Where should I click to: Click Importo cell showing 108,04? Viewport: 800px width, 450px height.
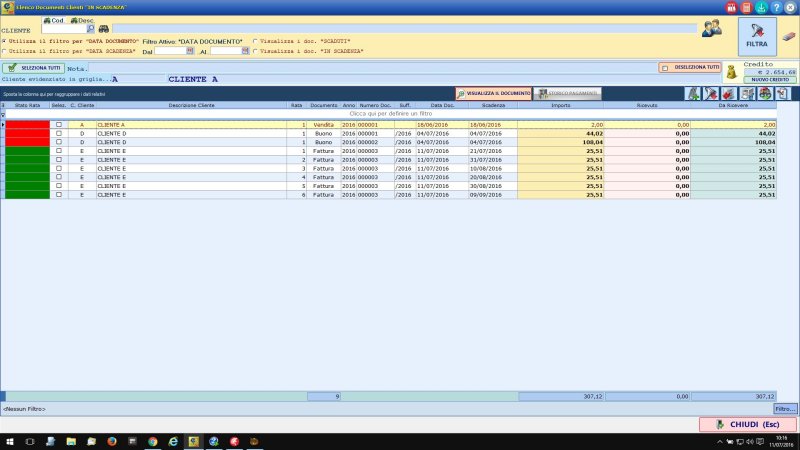[561, 142]
